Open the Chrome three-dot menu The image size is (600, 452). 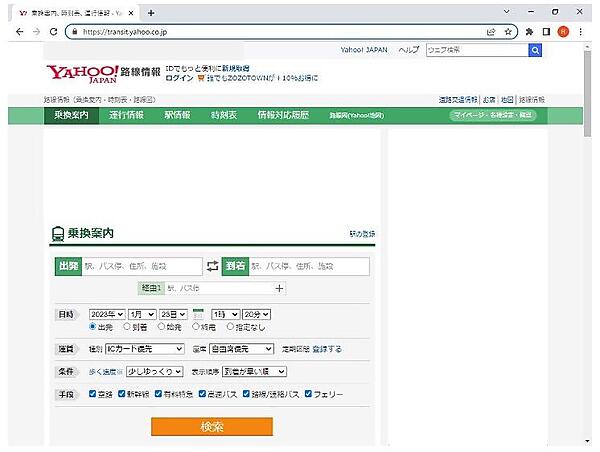coord(580,32)
